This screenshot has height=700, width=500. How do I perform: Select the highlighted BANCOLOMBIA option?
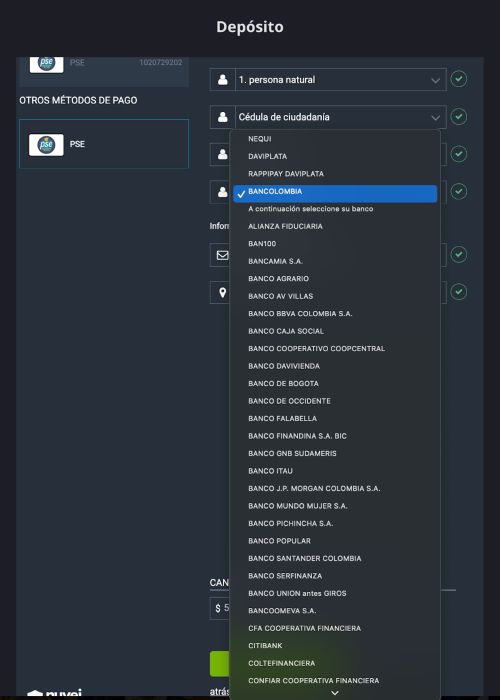335,193
